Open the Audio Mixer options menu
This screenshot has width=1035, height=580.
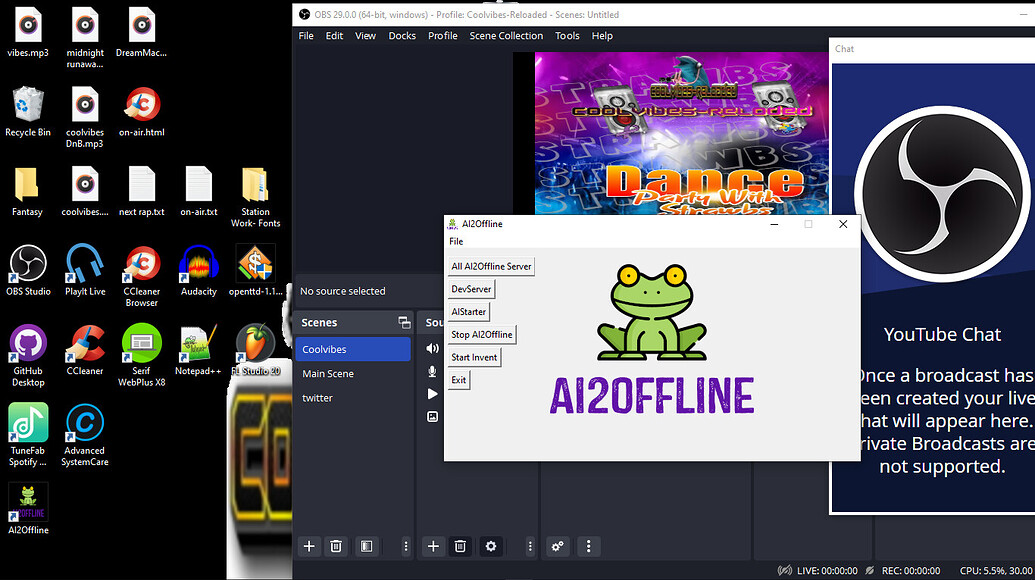coord(589,547)
